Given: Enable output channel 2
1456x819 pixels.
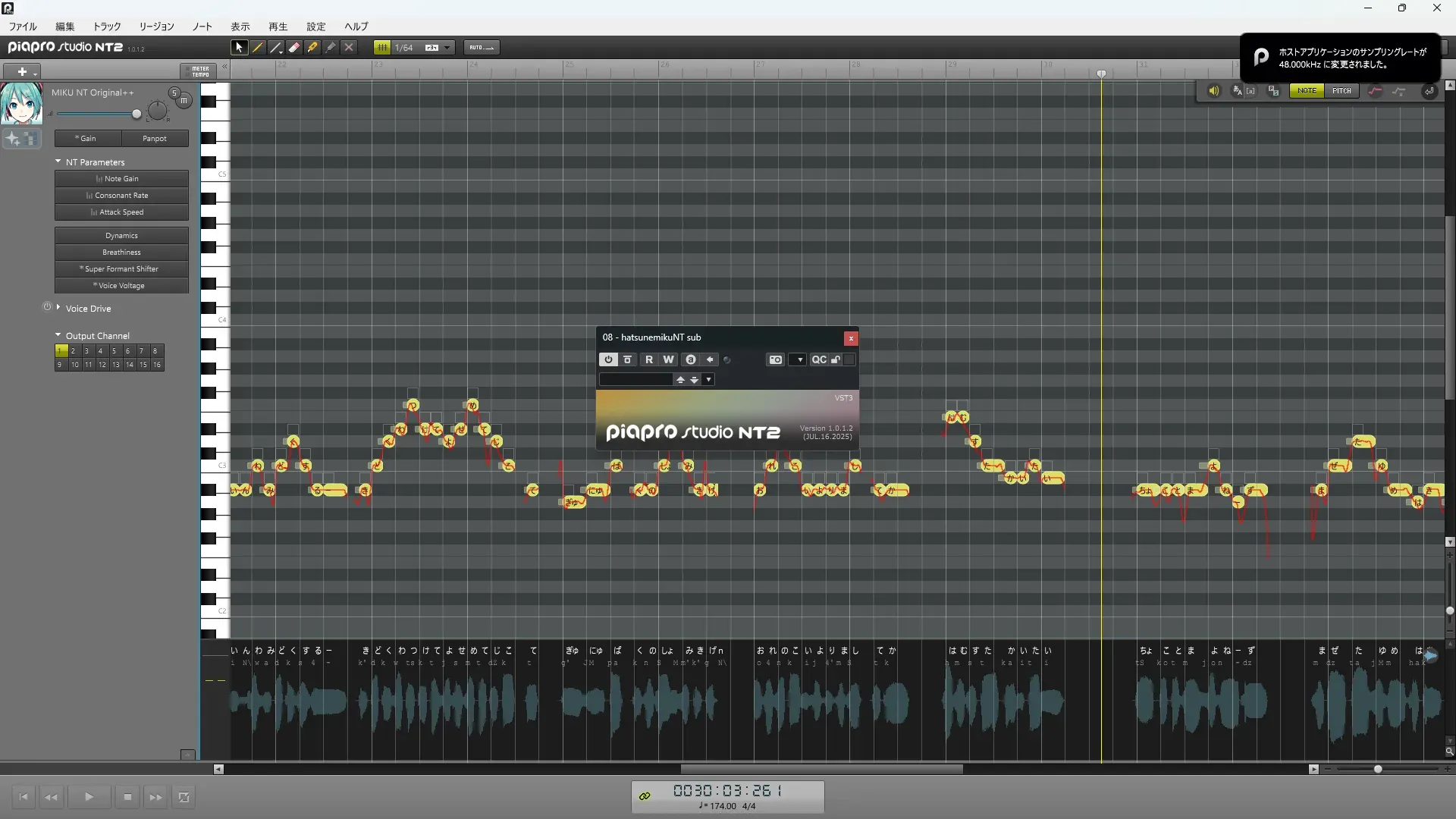Looking at the screenshot, I should pyautogui.click(x=73, y=351).
